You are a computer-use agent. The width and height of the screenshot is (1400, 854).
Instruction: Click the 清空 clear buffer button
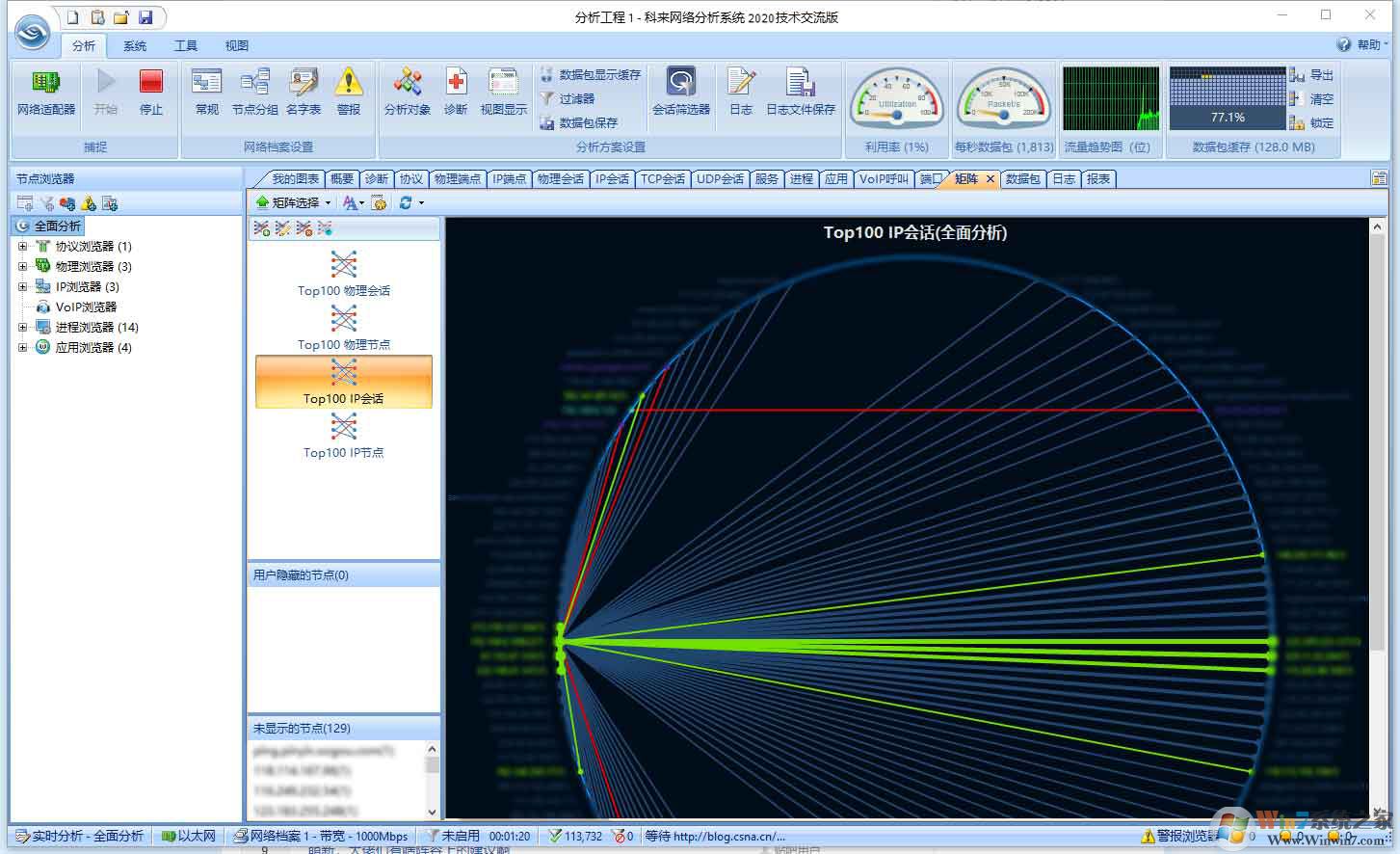tap(1311, 99)
